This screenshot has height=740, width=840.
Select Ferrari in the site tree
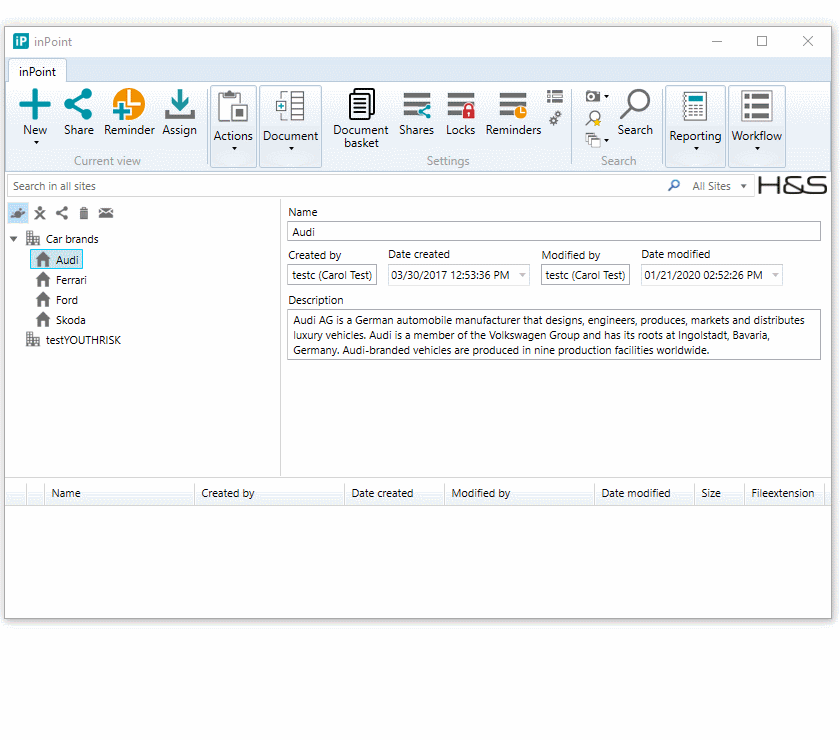tap(71, 280)
